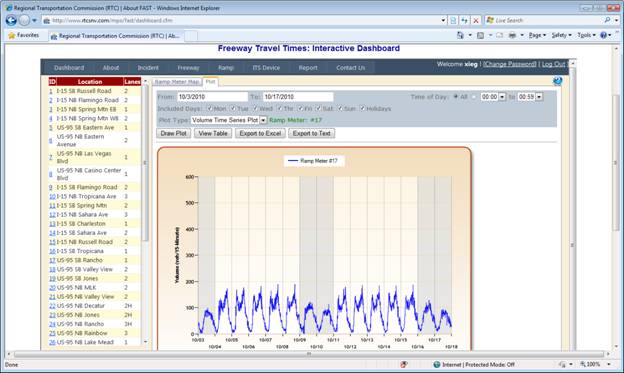Viewport: 624px width, 373px height.
Task: Click the Contact Us menu item
Action: tap(350, 68)
